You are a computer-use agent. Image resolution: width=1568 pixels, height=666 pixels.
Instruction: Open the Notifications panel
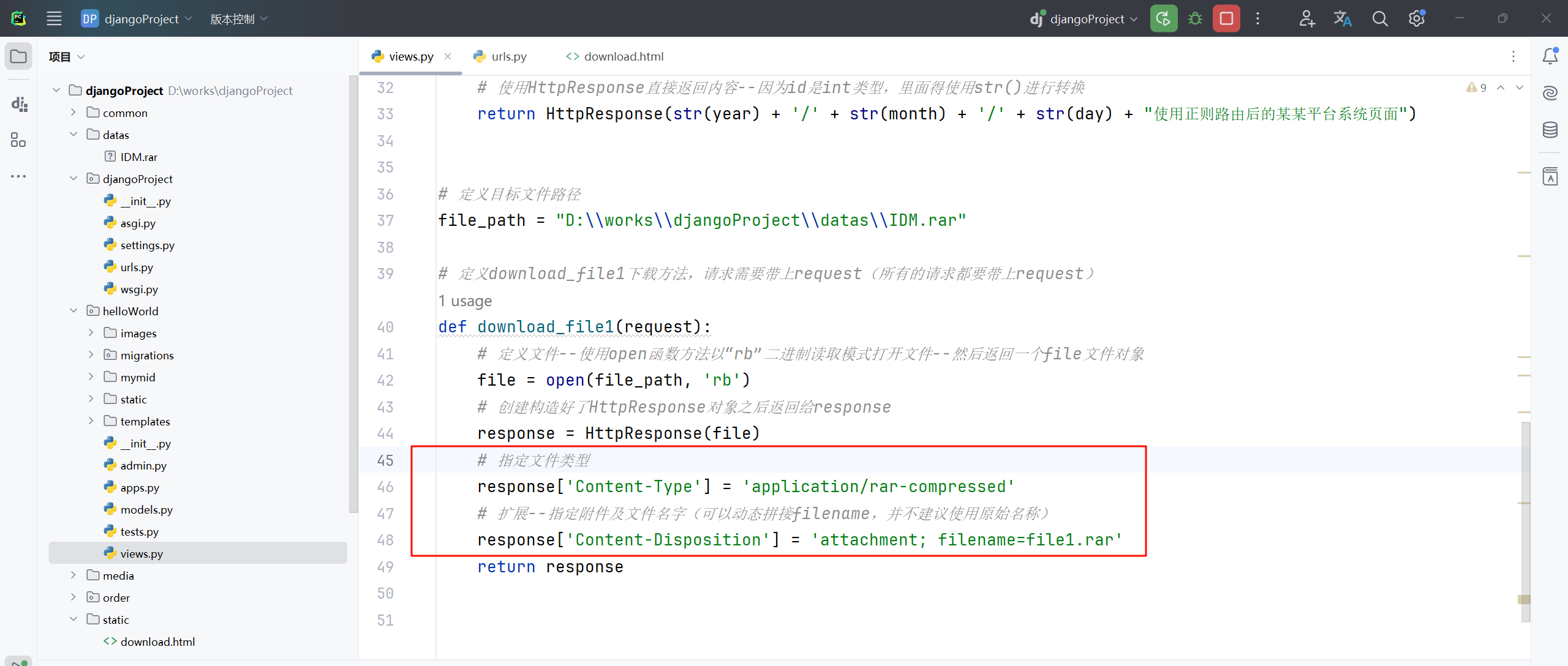click(x=1550, y=56)
